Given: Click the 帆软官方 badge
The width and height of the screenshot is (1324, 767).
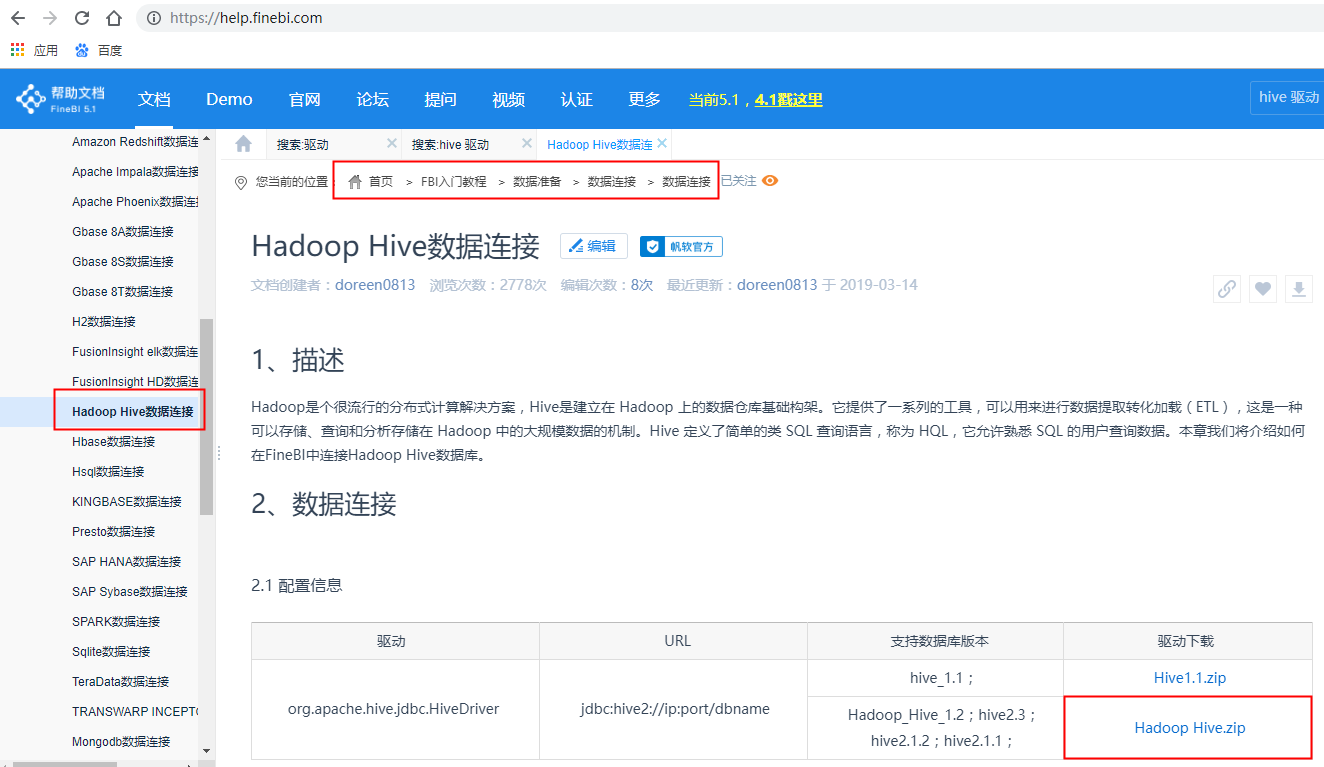Looking at the screenshot, I should coord(681,246).
